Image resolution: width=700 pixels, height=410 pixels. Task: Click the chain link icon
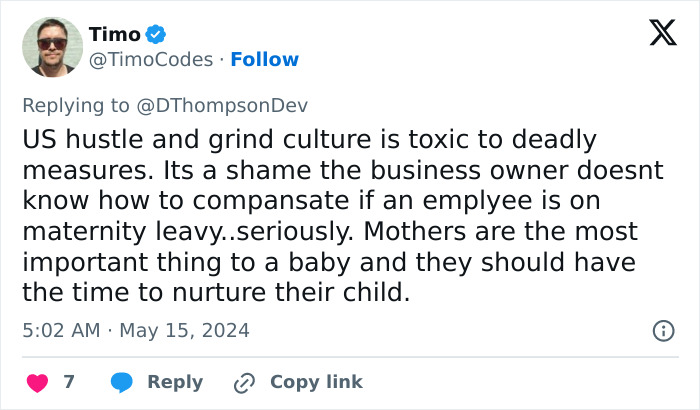(244, 382)
